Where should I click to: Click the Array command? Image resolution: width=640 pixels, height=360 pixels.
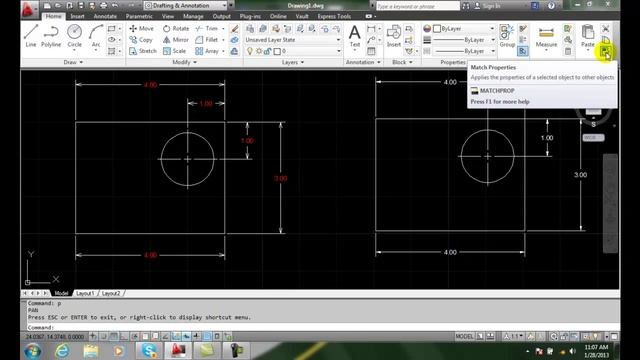[x=207, y=51]
